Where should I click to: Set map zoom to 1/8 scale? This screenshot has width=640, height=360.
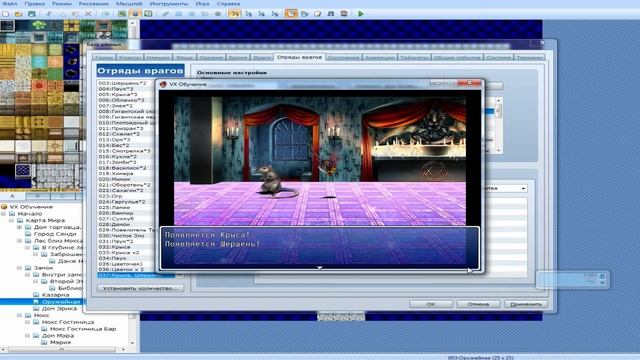coord(275,13)
